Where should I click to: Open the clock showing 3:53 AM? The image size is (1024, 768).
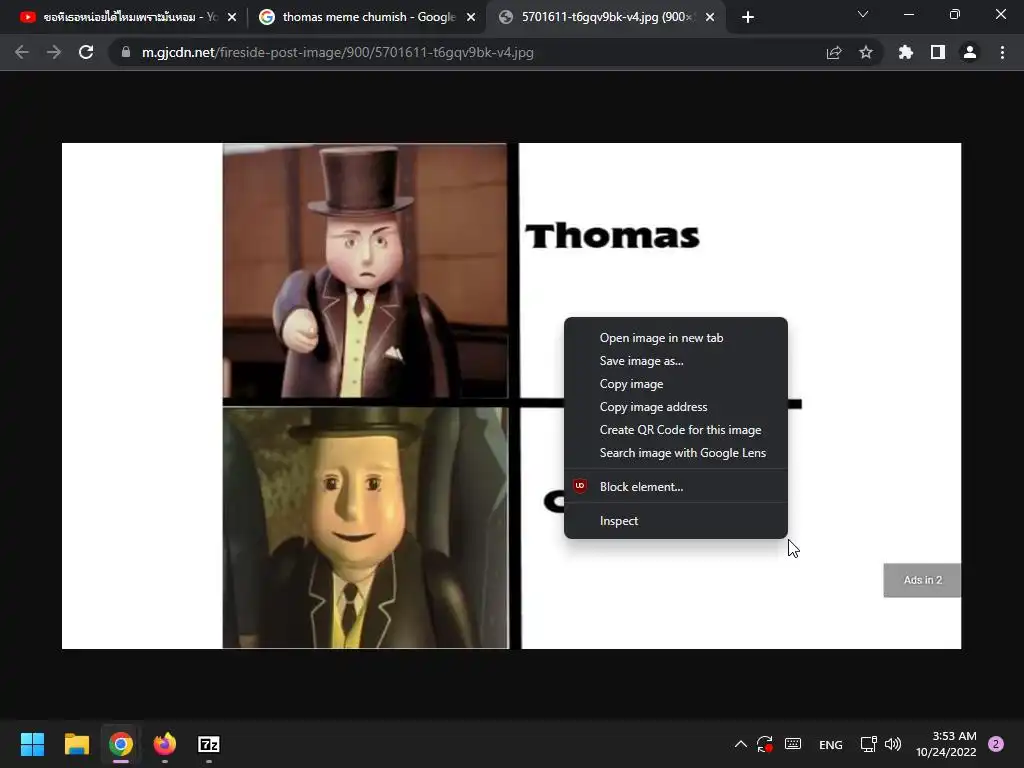coord(946,744)
